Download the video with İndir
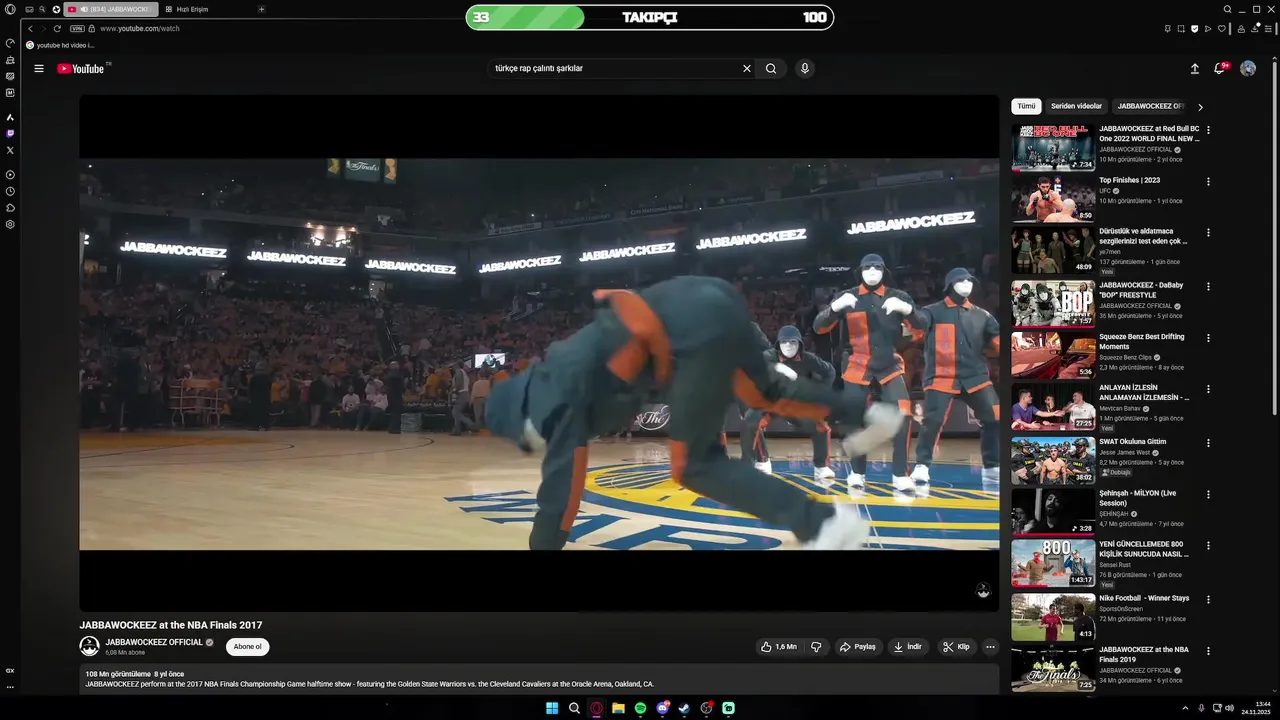 click(x=908, y=647)
